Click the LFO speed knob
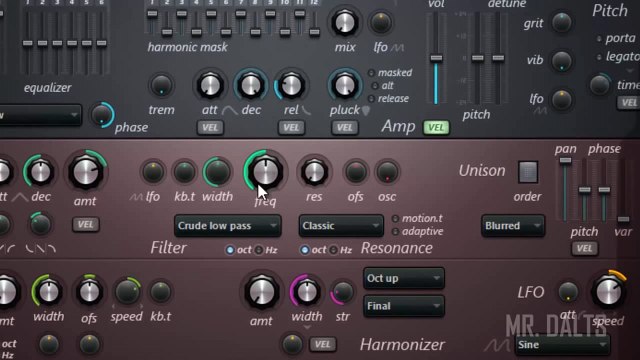 point(608,292)
